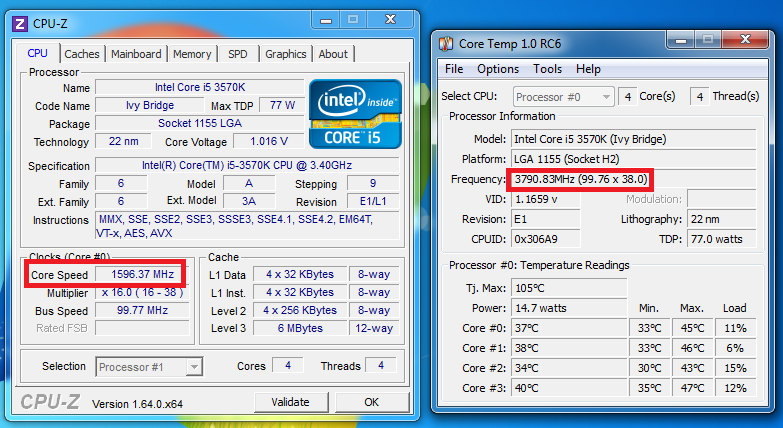Click the Code Name value 'Ivy Bridge'

click(150, 105)
